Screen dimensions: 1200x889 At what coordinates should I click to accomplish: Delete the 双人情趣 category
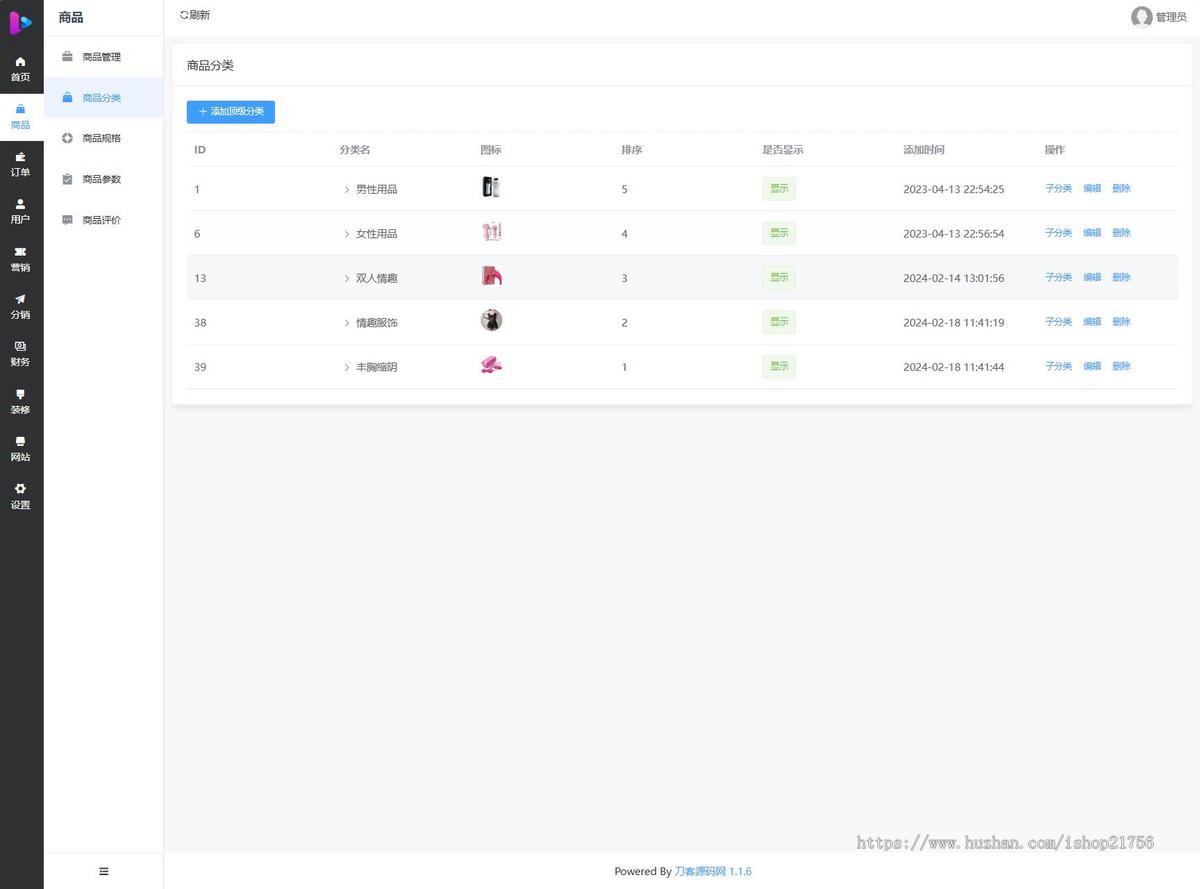1121,277
